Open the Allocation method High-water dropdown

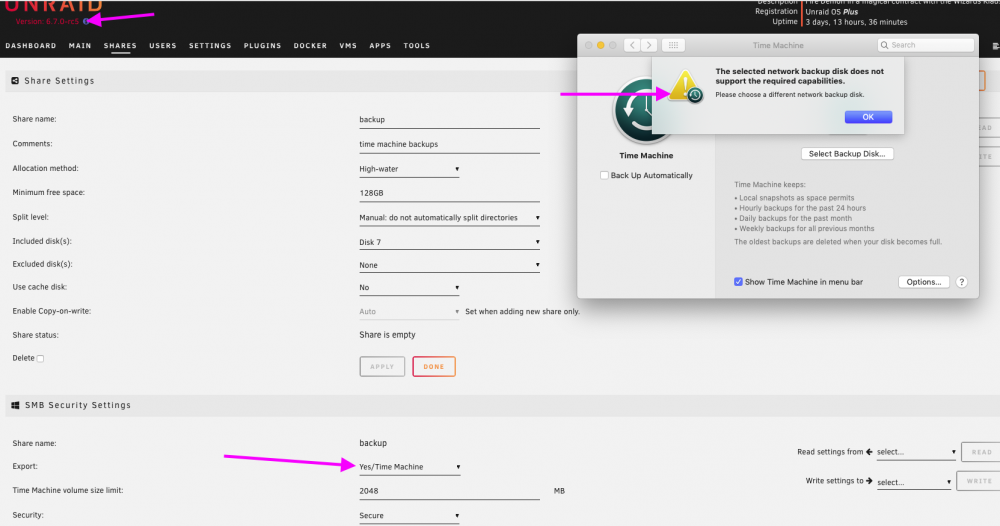pos(409,169)
